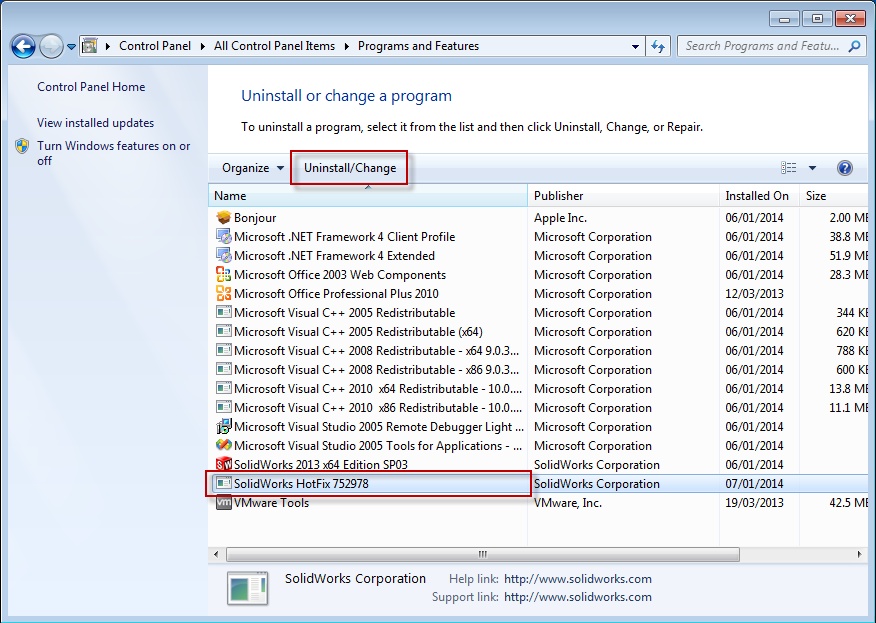Open the recent pages dropdown arrow
876x623 pixels.
72,47
